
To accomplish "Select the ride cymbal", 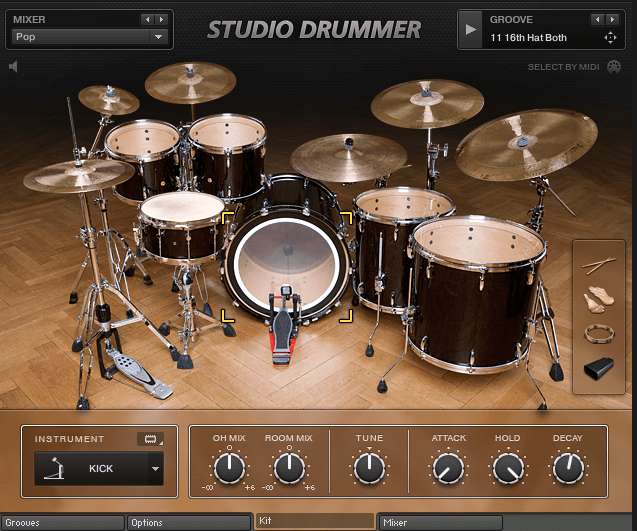I will 349,158.
